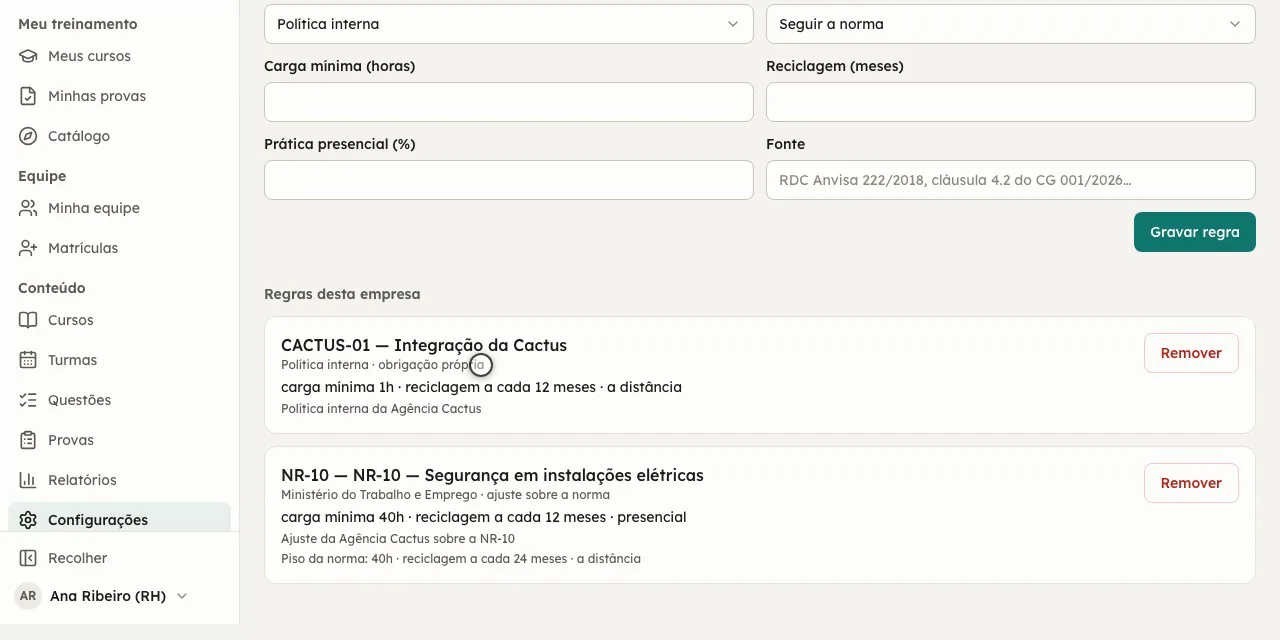Click the Minhas provas document icon
This screenshot has width=1280, height=640.
[x=28, y=96]
